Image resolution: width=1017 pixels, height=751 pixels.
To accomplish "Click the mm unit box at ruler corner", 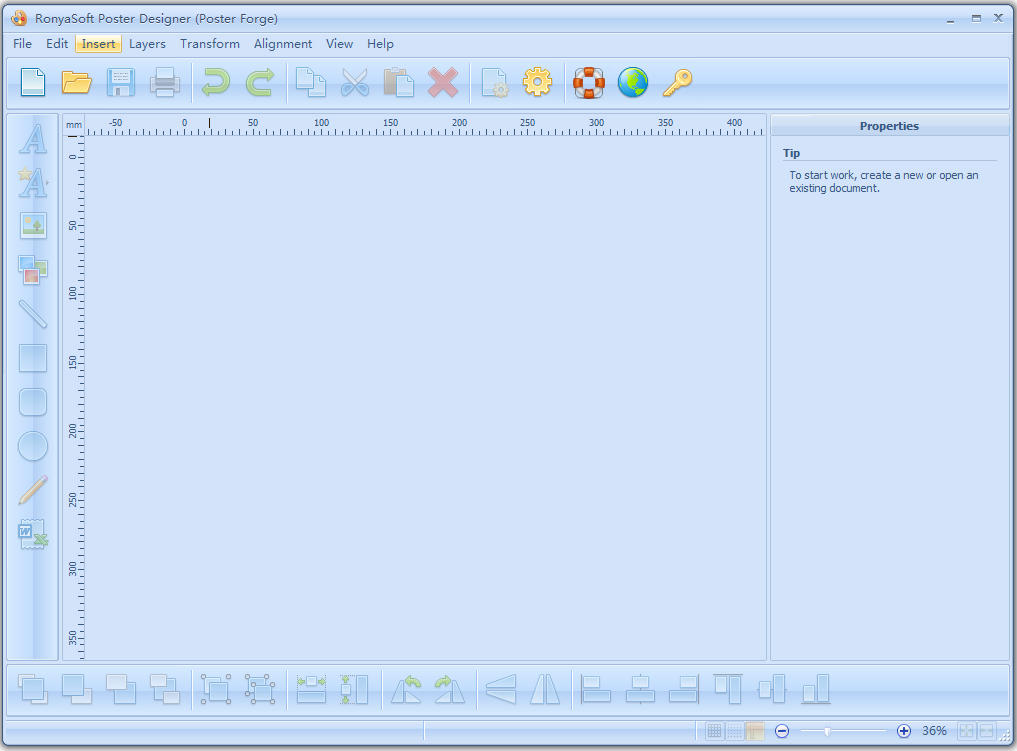I will tap(74, 125).
